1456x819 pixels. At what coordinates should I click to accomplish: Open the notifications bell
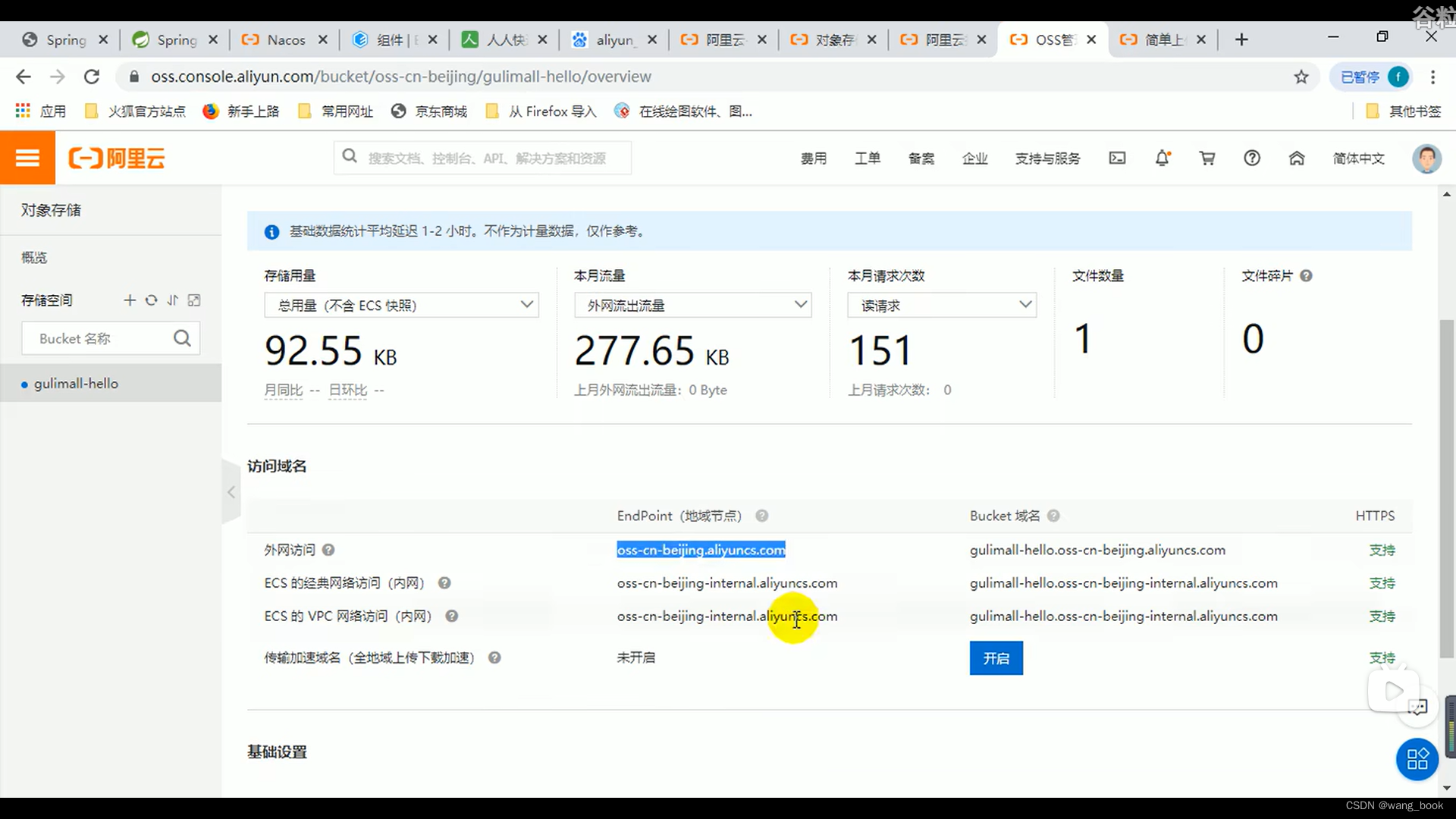tap(1163, 158)
